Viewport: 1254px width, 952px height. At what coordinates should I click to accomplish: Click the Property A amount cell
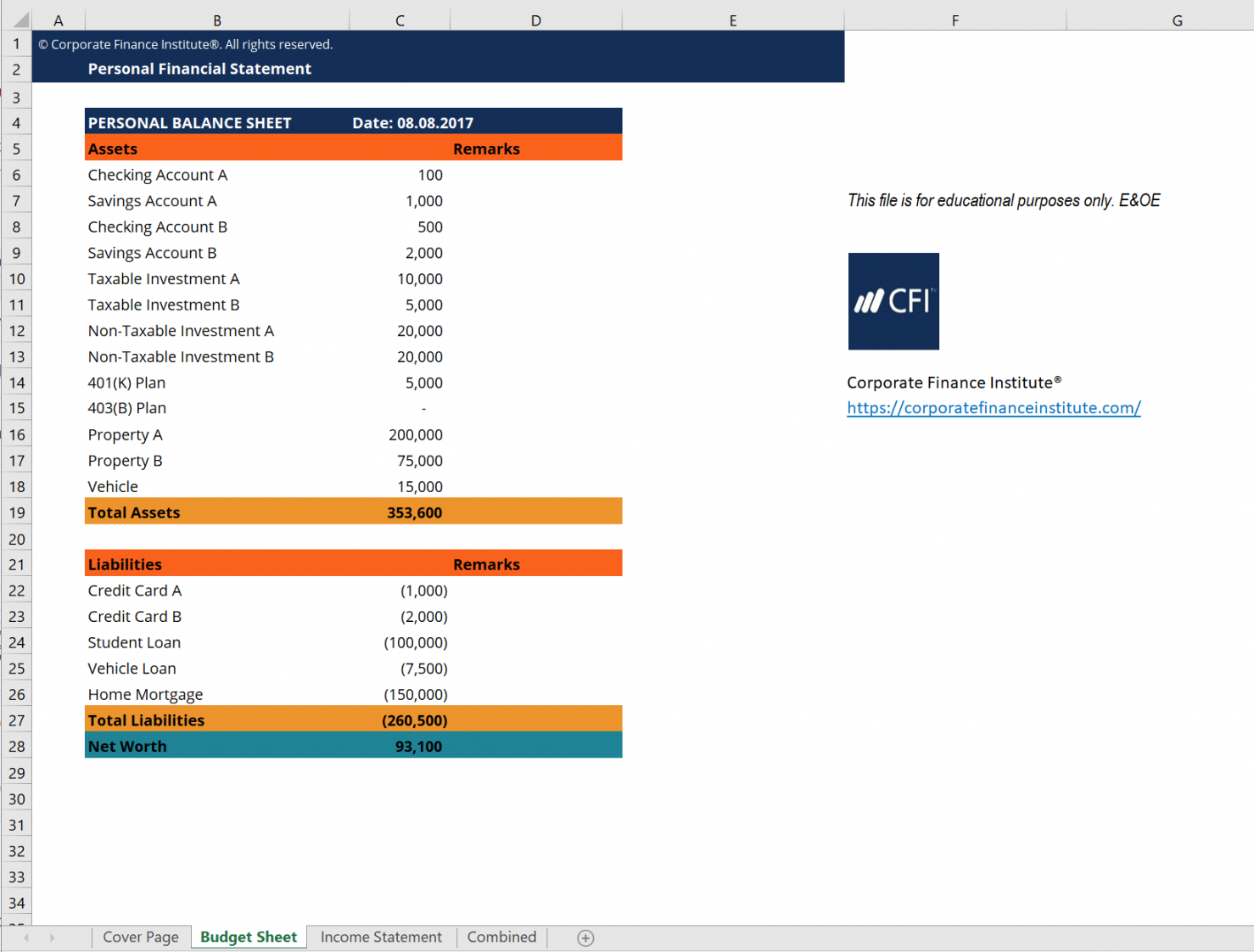pyautogui.click(x=415, y=435)
